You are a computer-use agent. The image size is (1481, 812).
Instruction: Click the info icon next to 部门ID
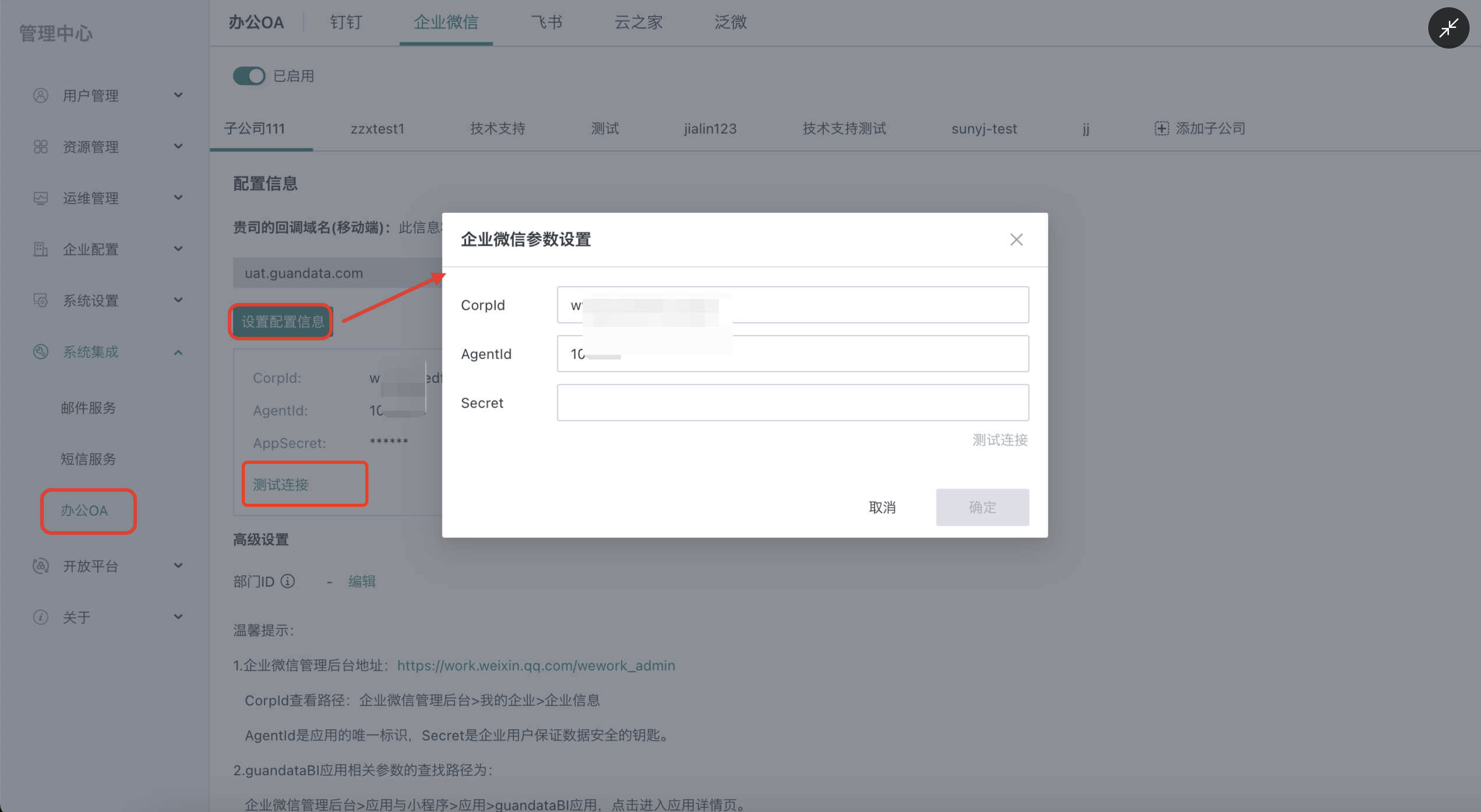click(x=288, y=581)
